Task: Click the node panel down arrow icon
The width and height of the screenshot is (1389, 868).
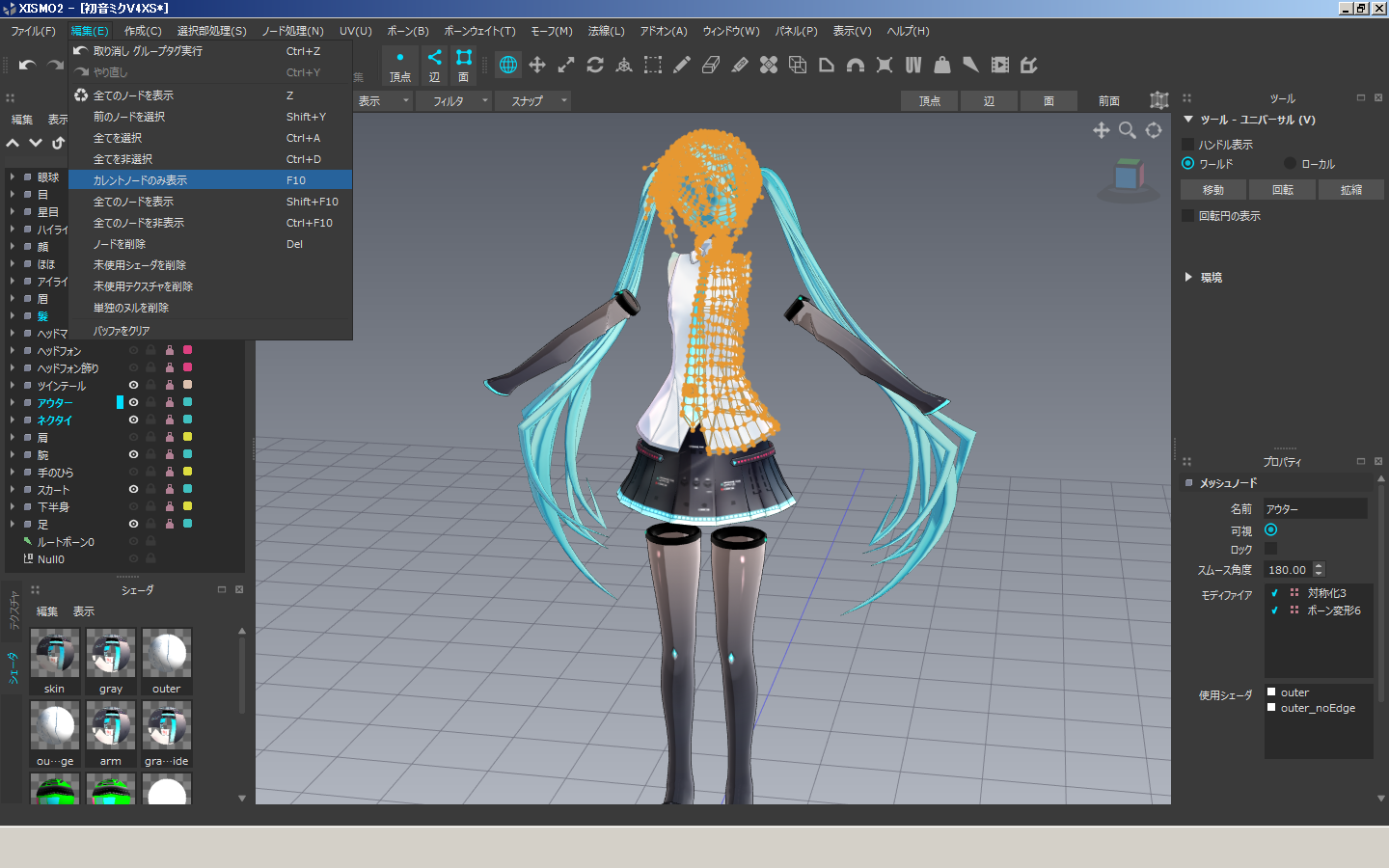Action: (36, 143)
